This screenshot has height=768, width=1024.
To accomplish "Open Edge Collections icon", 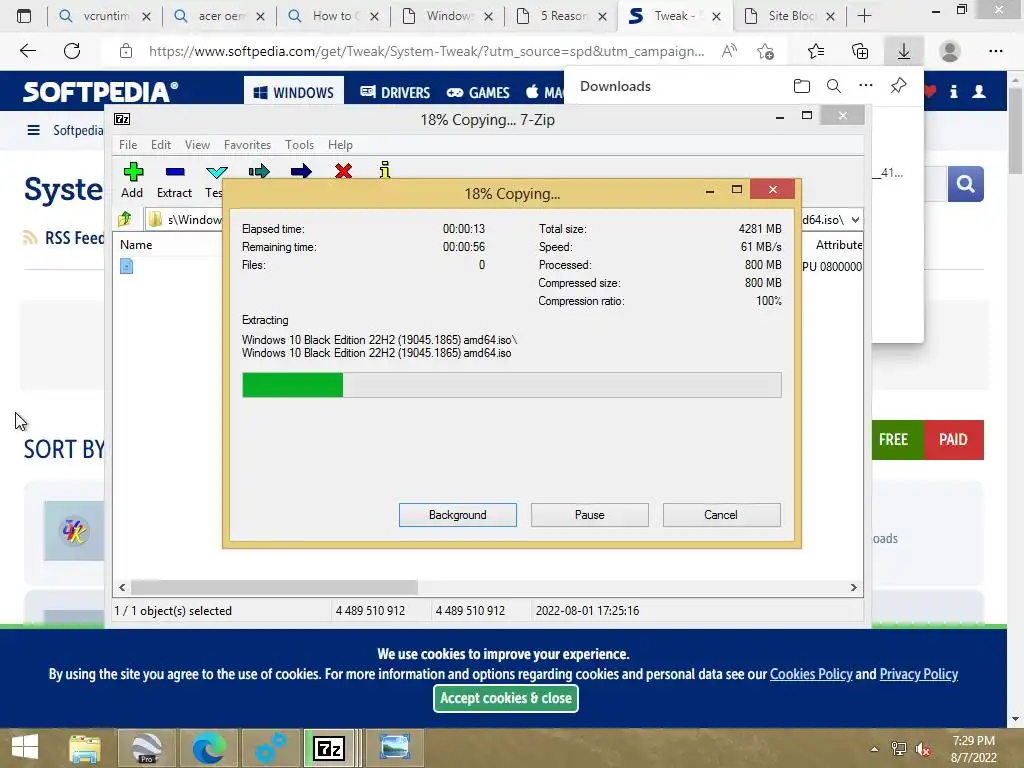I will [x=860, y=51].
